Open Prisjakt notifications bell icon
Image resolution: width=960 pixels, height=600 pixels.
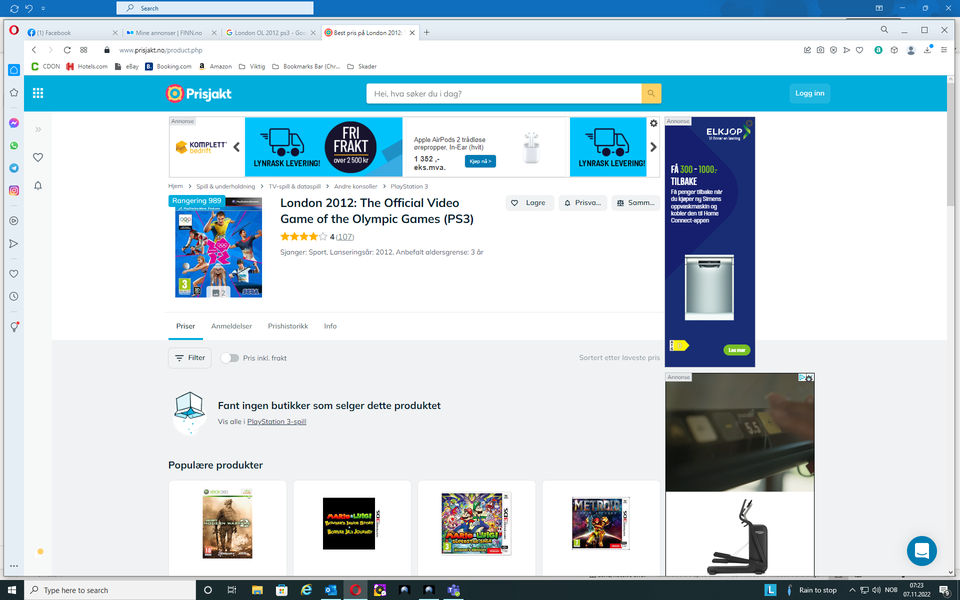pyautogui.click(x=38, y=186)
